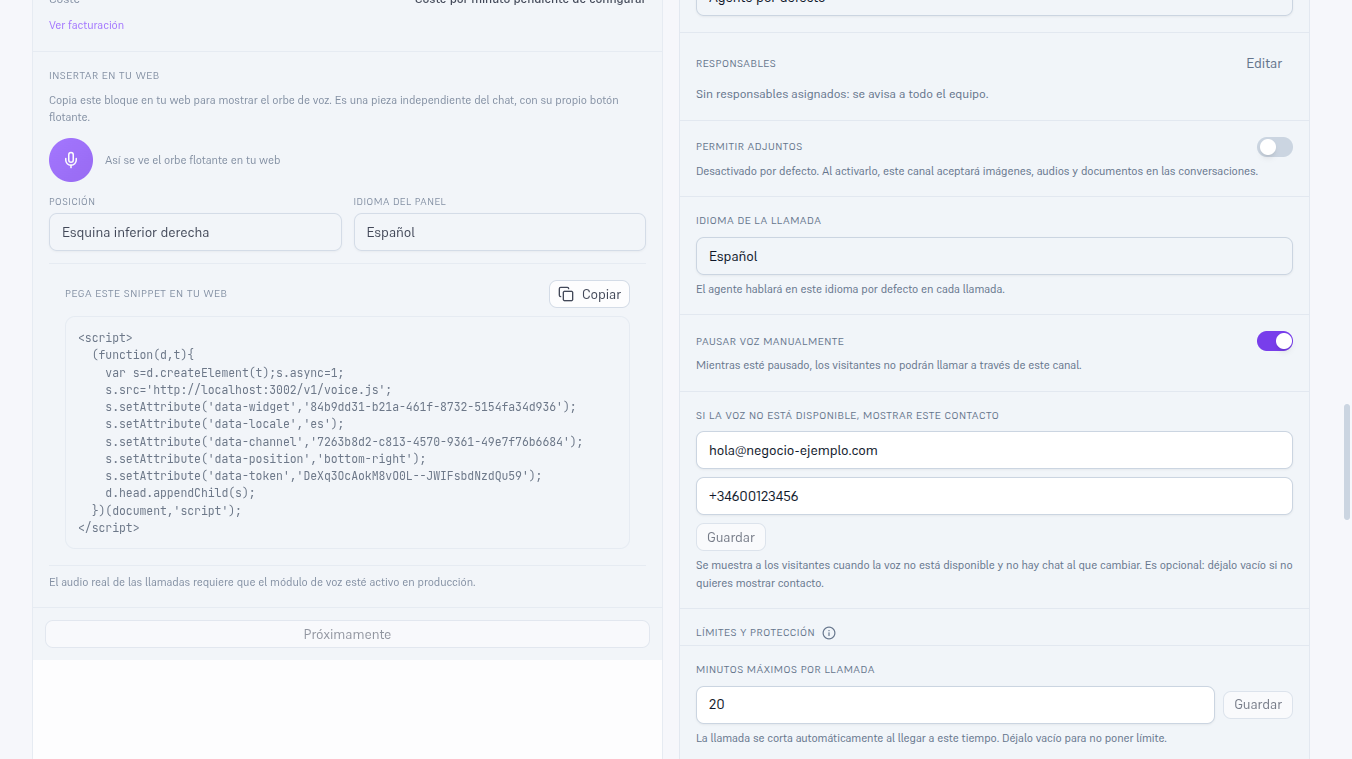Click Guardar under the contact fields
The height and width of the screenshot is (759, 1352).
click(731, 537)
